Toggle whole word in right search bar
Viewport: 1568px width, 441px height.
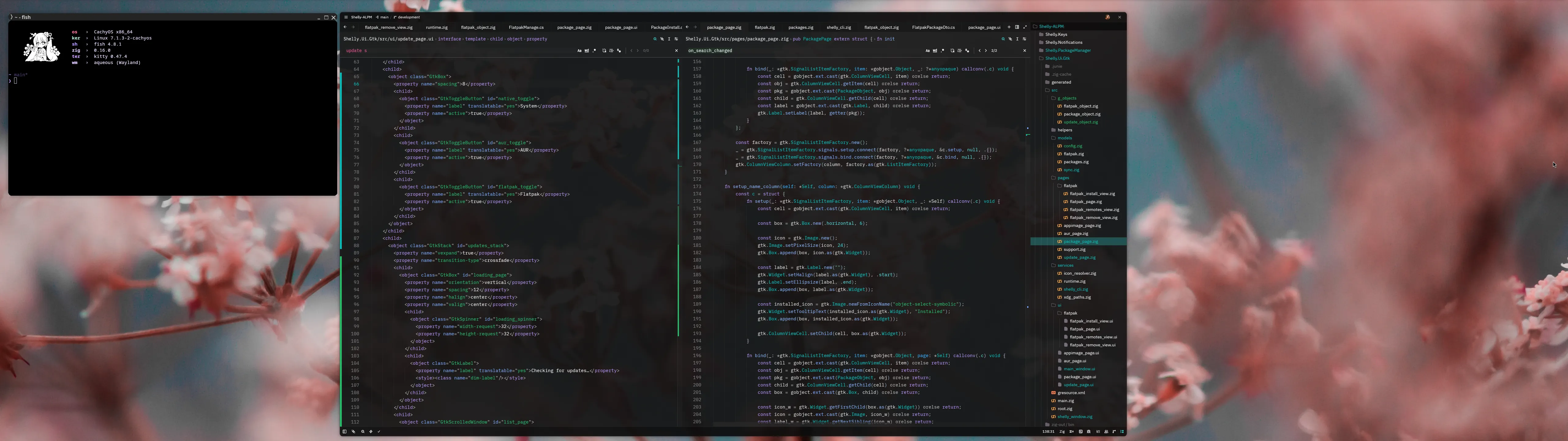(x=935, y=51)
